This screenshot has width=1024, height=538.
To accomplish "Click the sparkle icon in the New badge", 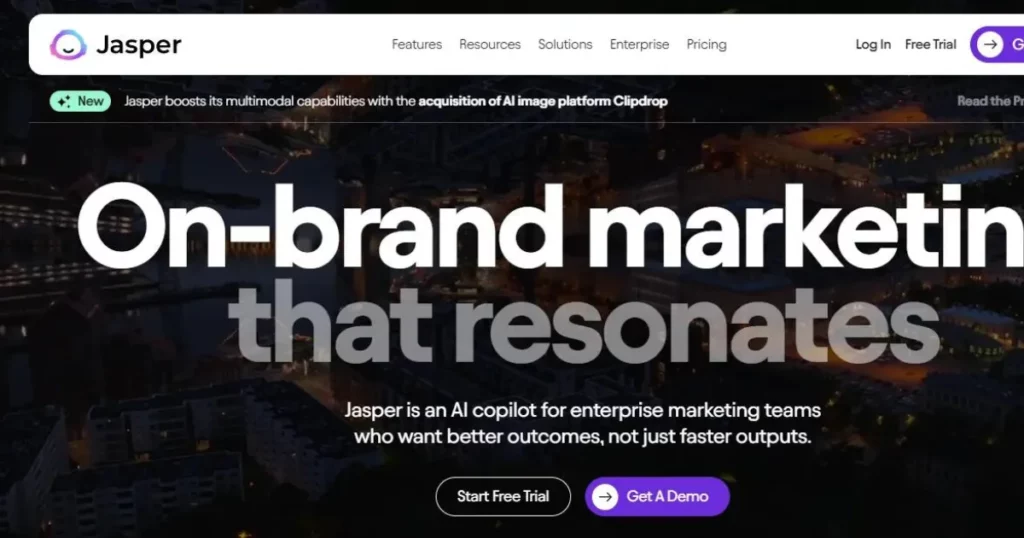I will pyautogui.click(x=64, y=101).
